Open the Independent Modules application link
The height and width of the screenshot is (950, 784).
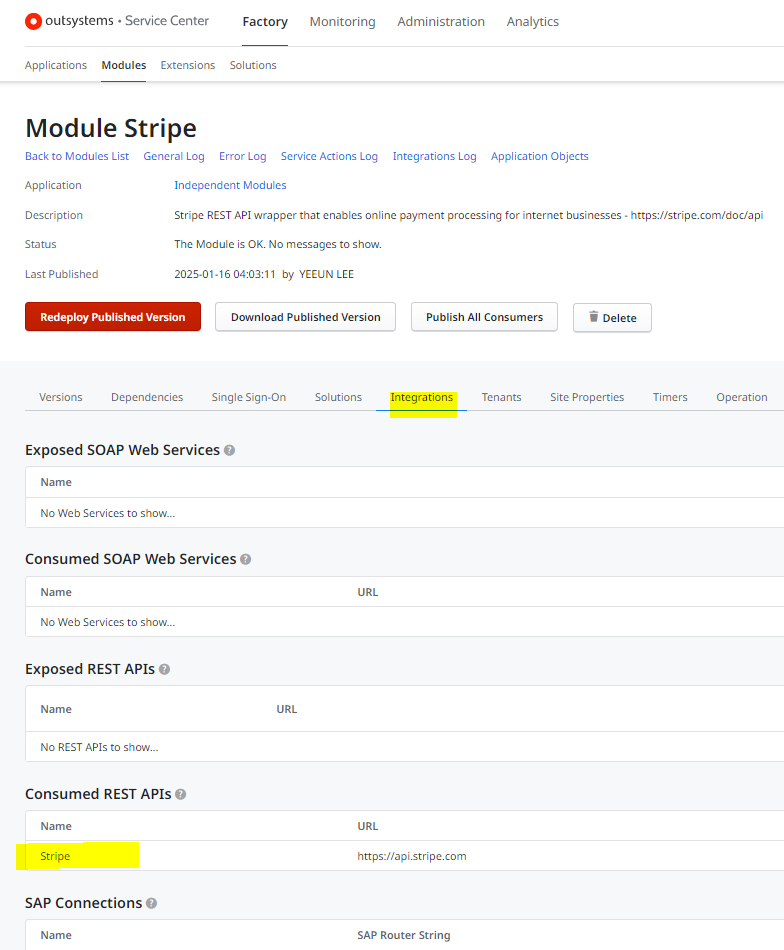[x=230, y=185]
